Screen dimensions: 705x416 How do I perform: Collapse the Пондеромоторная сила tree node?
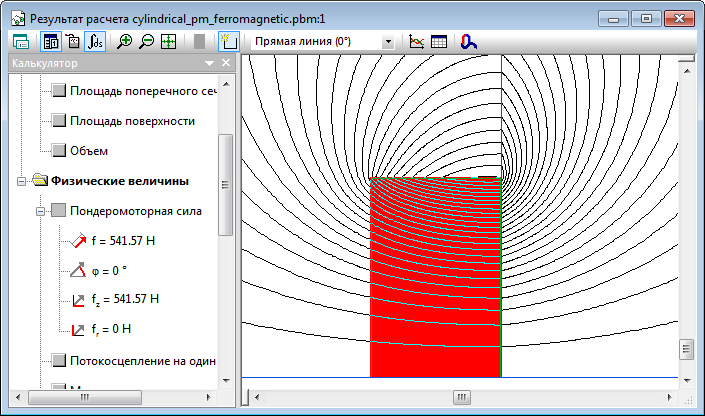click(41, 211)
